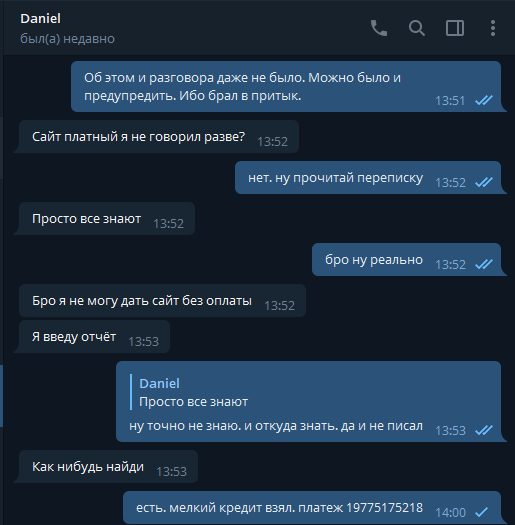Click the 'был(а) недавно' status text
Screen dimensions: 515x525
tap(67, 39)
